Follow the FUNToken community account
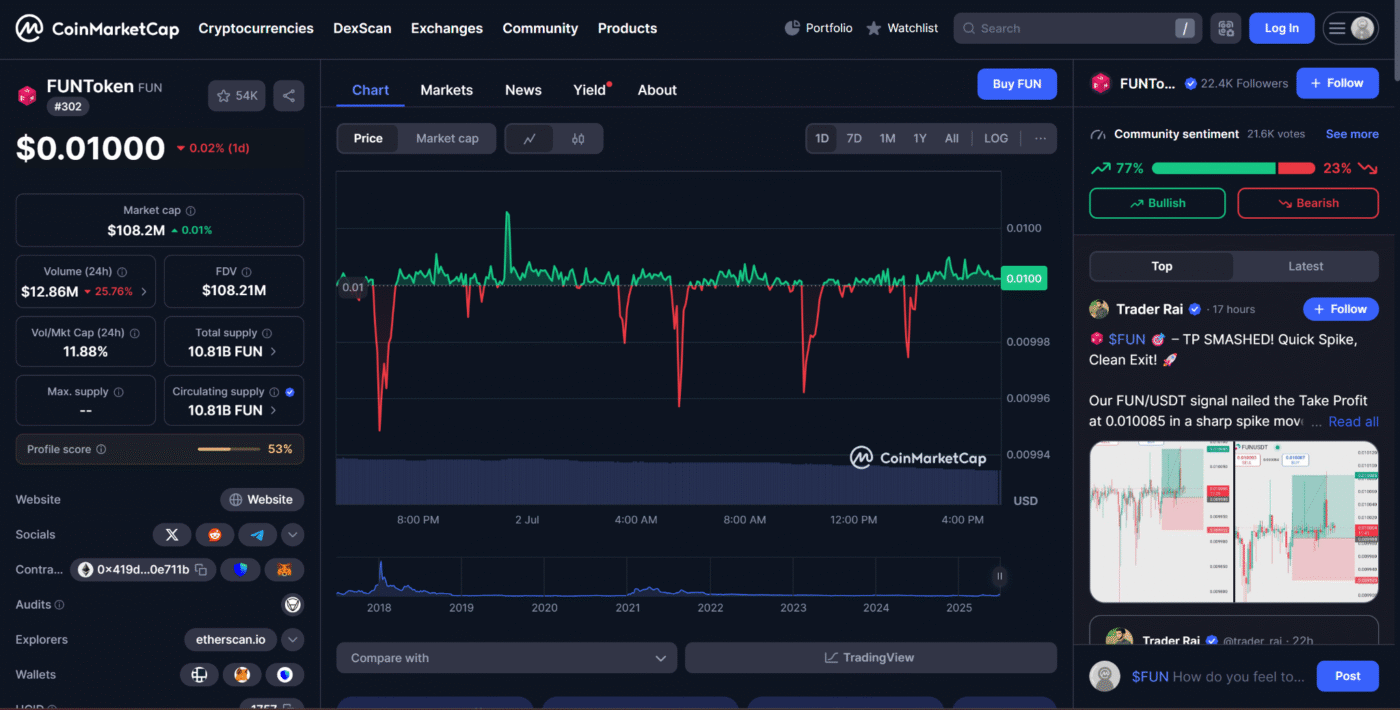The height and width of the screenshot is (710, 1400). [x=1337, y=83]
